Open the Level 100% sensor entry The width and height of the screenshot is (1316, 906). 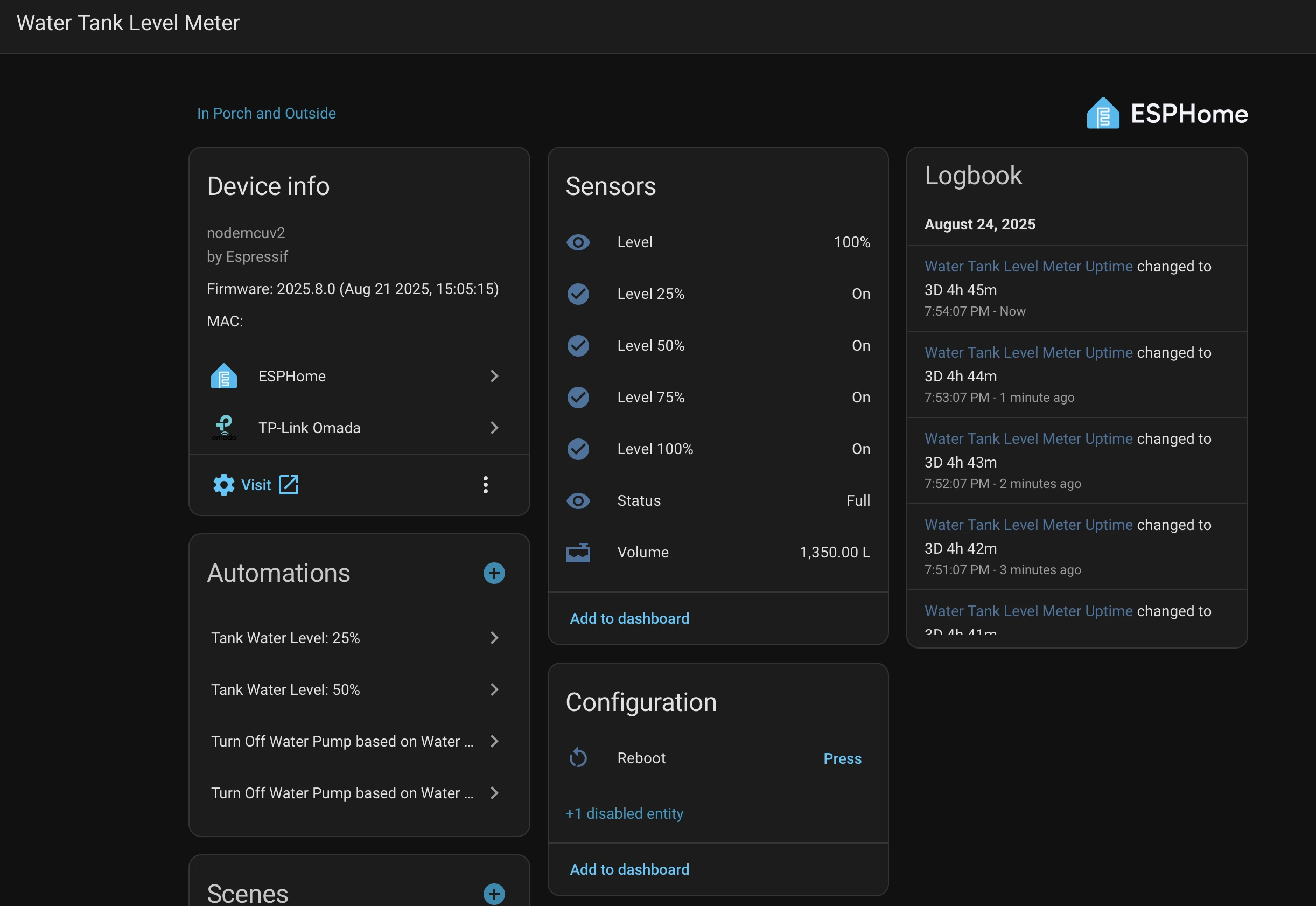(655, 449)
